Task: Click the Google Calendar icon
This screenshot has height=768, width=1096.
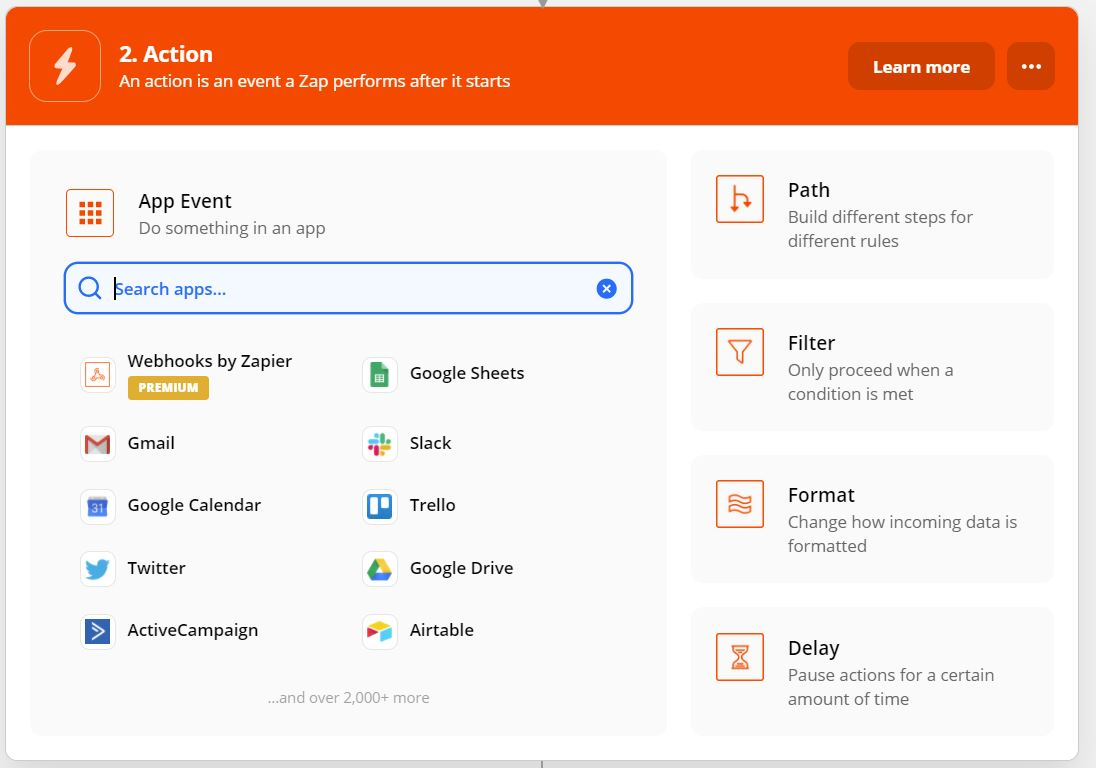Action: pos(98,506)
